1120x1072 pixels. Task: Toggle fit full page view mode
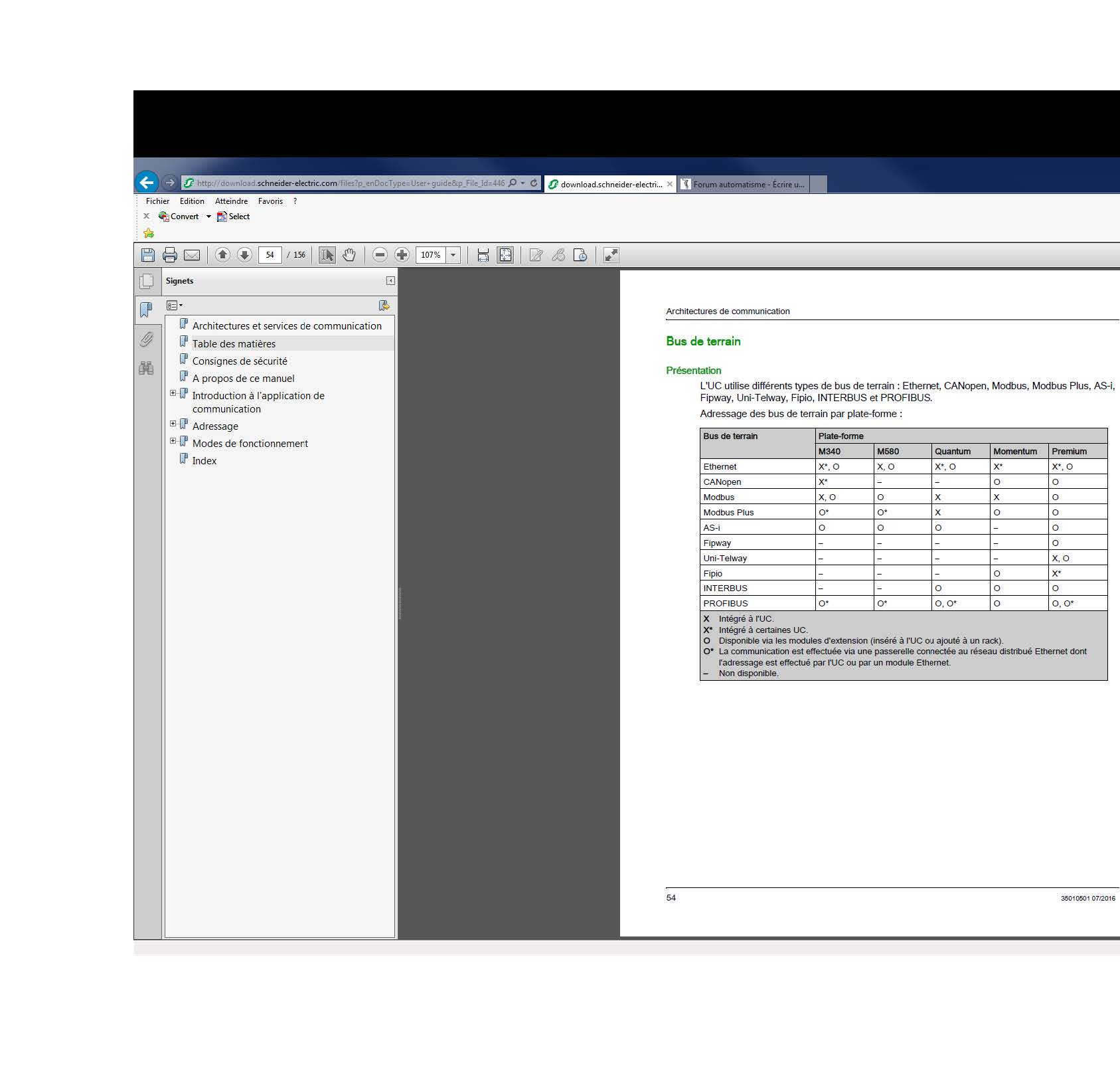point(505,255)
